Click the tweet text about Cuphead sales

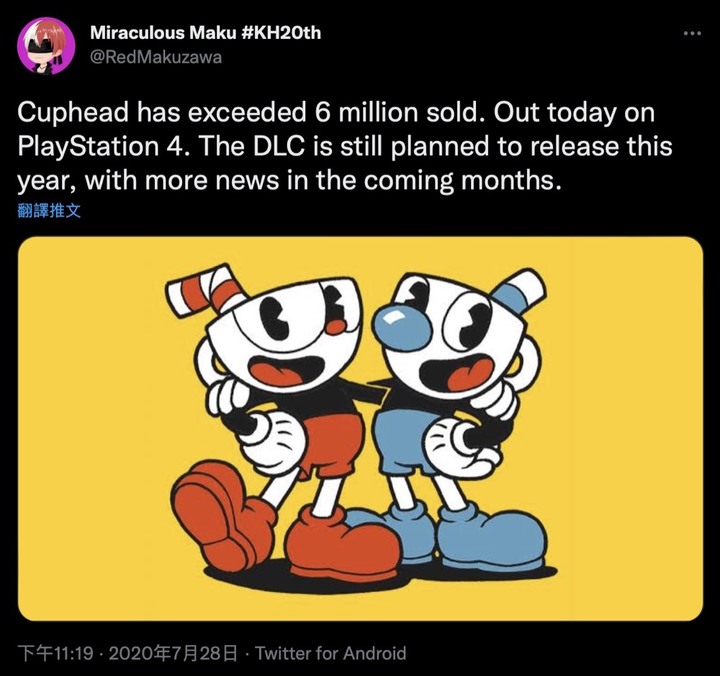(x=344, y=146)
